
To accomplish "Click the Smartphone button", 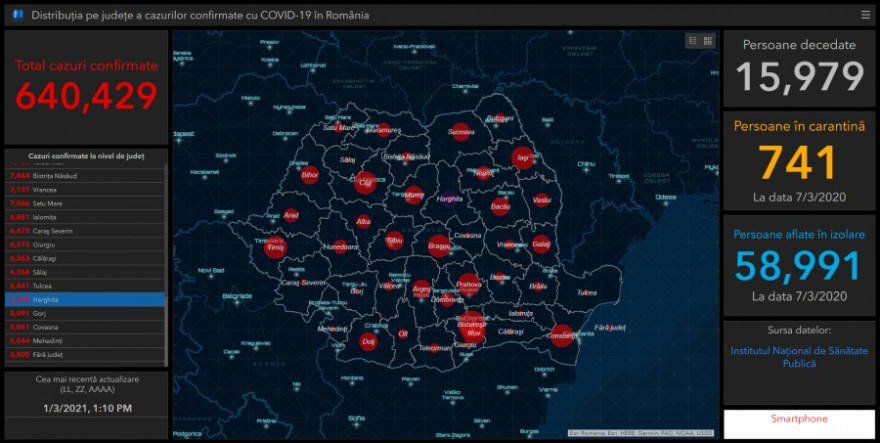I will pos(799,419).
